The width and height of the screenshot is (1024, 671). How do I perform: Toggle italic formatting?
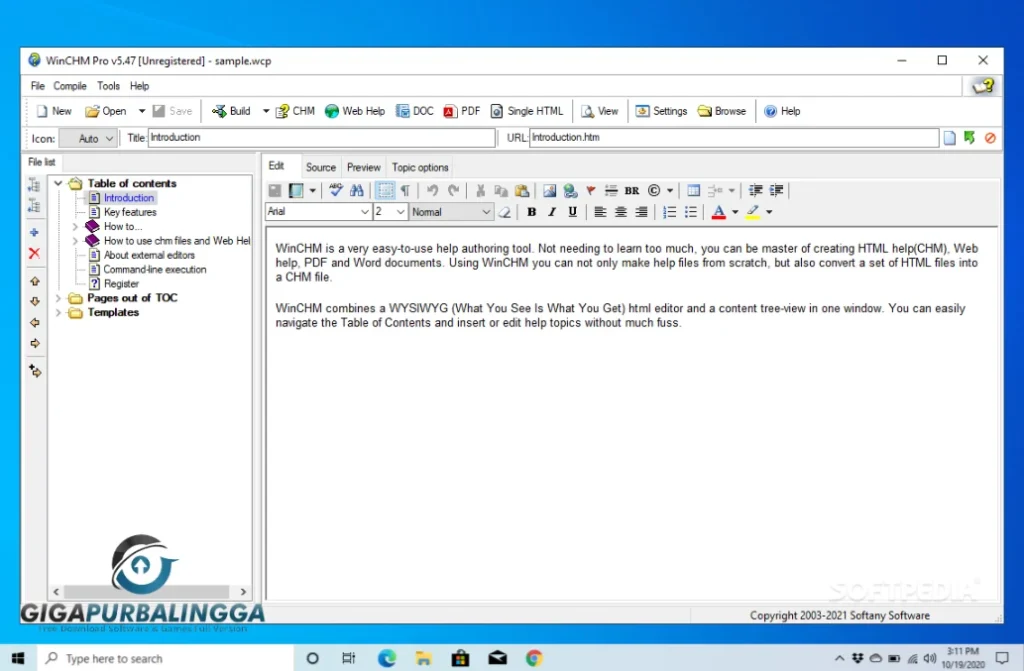coord(552,212)
